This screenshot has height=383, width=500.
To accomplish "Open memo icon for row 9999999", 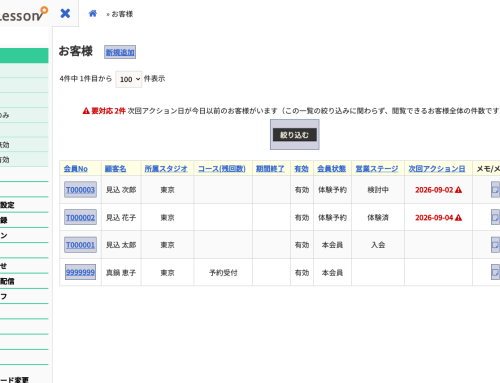I will point(495,272).
